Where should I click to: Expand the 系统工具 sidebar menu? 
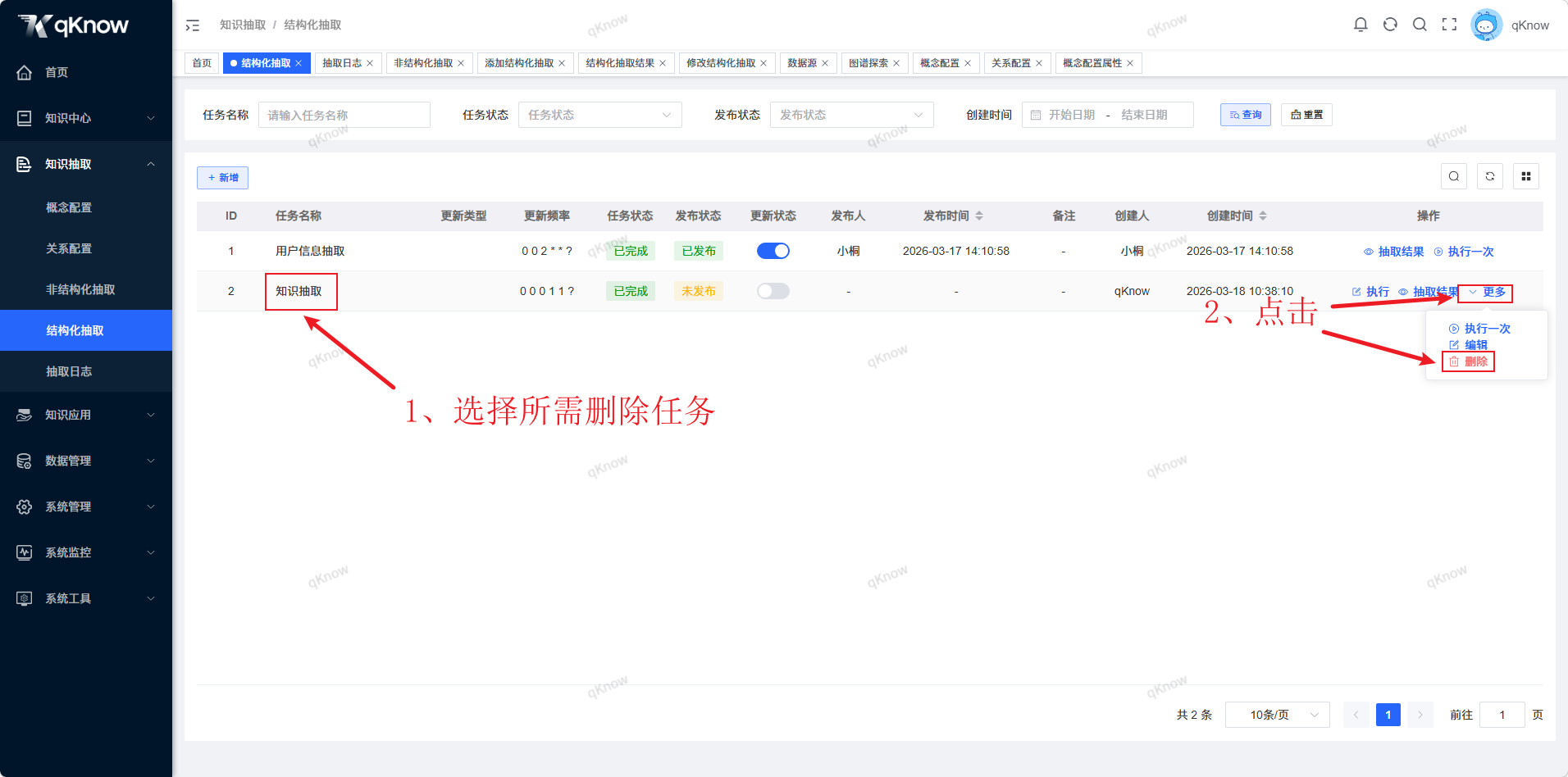(86, 598)
